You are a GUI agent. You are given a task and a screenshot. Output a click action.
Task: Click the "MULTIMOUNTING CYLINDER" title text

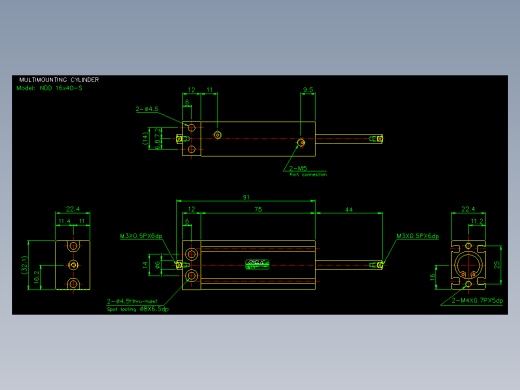[x=59, y=80]
